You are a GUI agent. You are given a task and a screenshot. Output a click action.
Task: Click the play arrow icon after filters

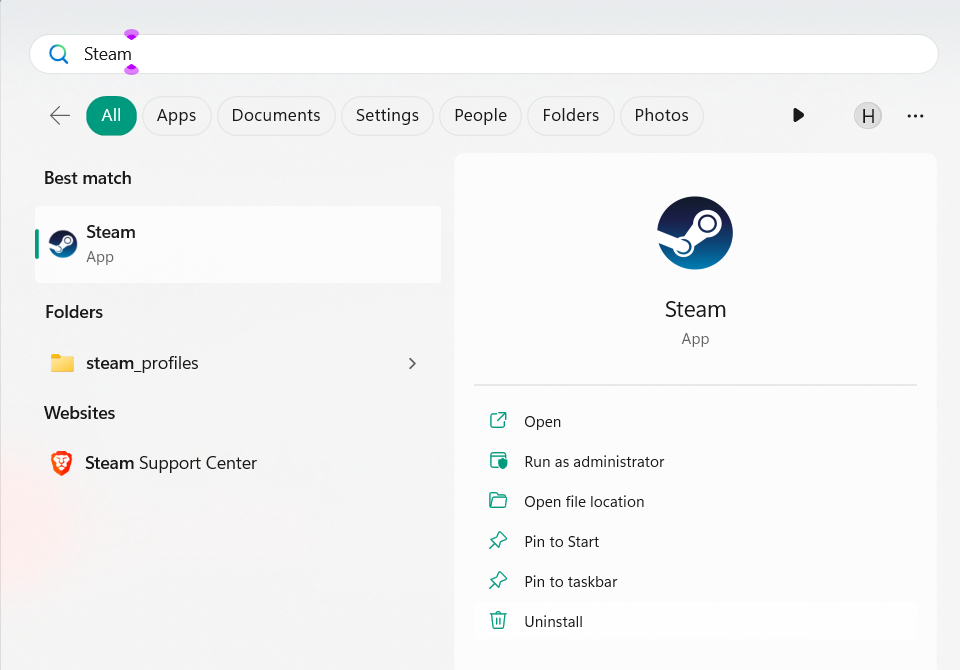pyautogui.click(x=798, y=116)
